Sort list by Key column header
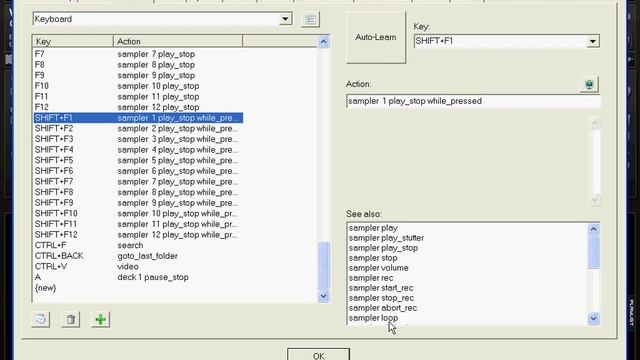The height and width of the screenshot is (360, 640). 73,41
